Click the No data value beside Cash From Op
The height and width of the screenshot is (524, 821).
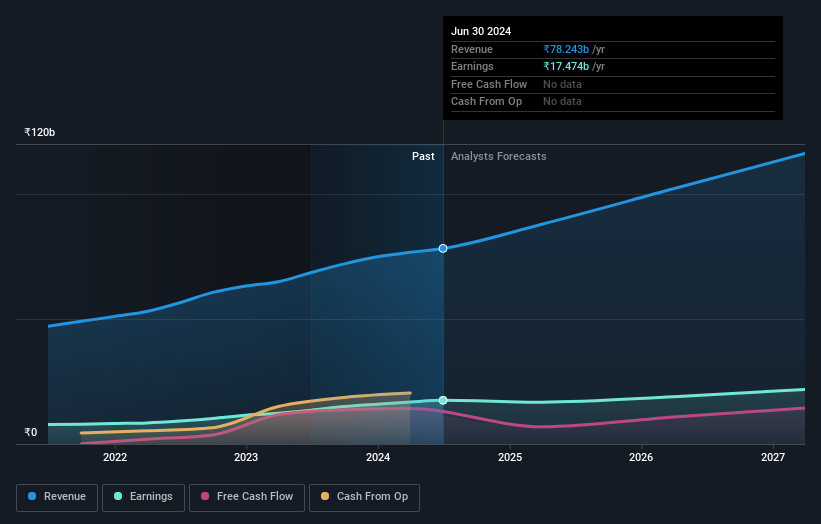point(562,102)
